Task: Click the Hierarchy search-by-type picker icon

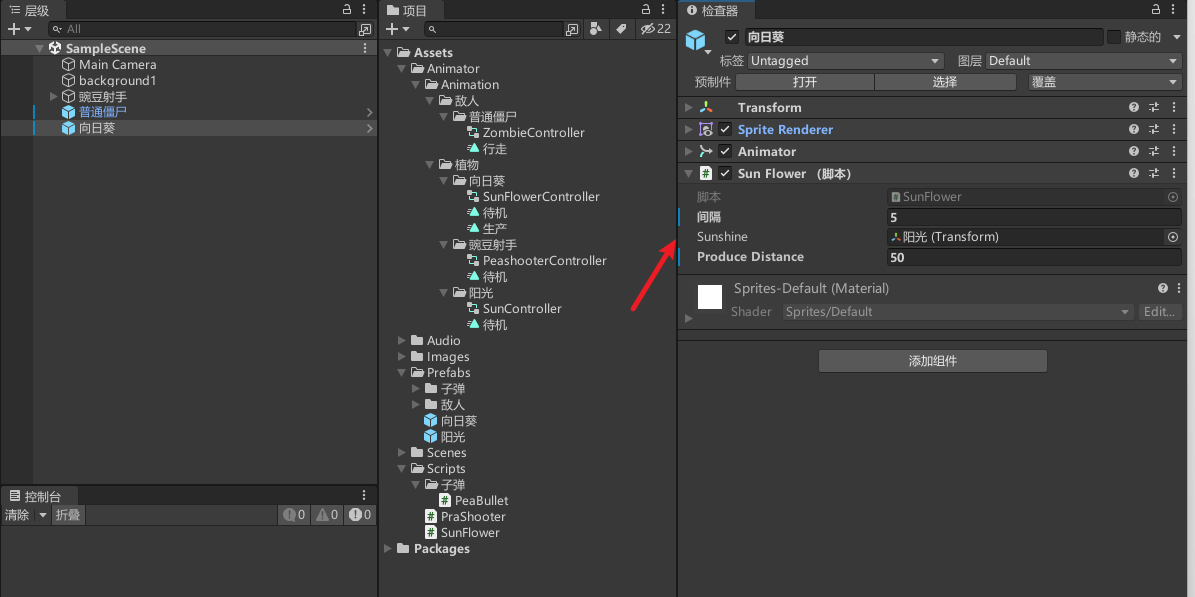Action: click(366, 29)
